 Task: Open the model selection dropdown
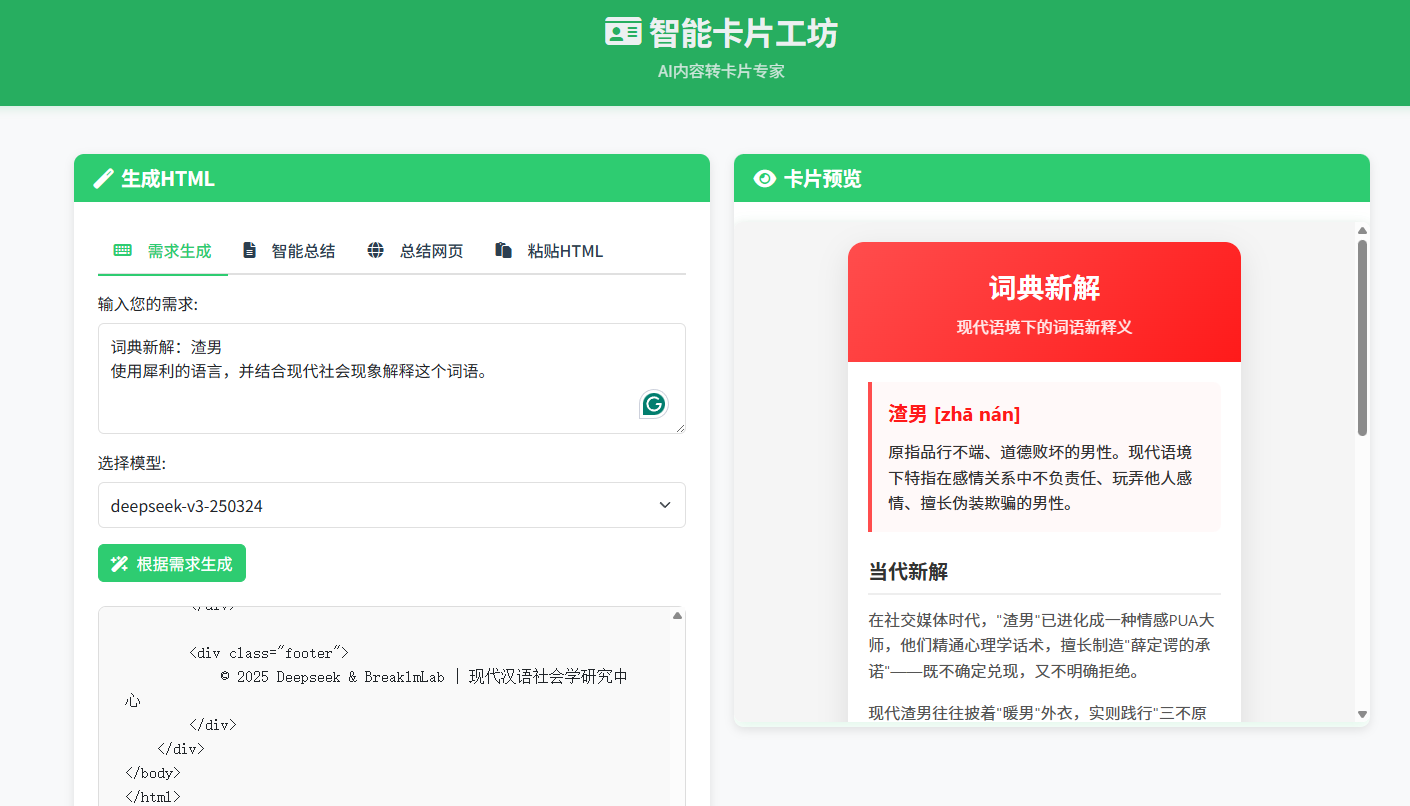(x=391, y=505)
